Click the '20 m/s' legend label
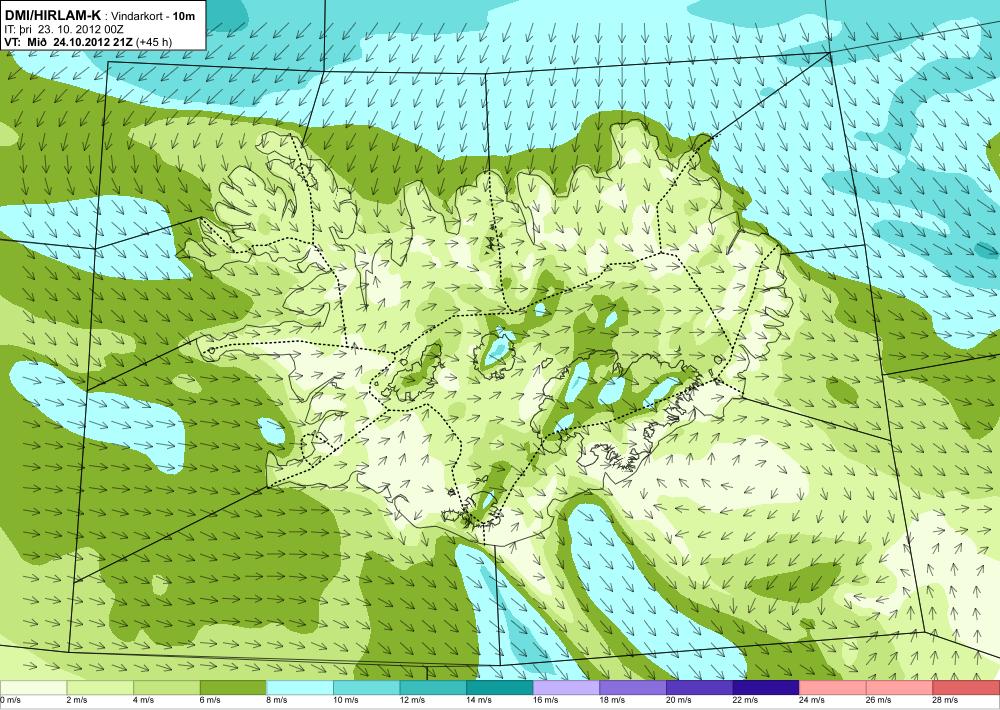The width and height of the screenshot is (1000, 710). pyautogui.click(x=679, y=700)
